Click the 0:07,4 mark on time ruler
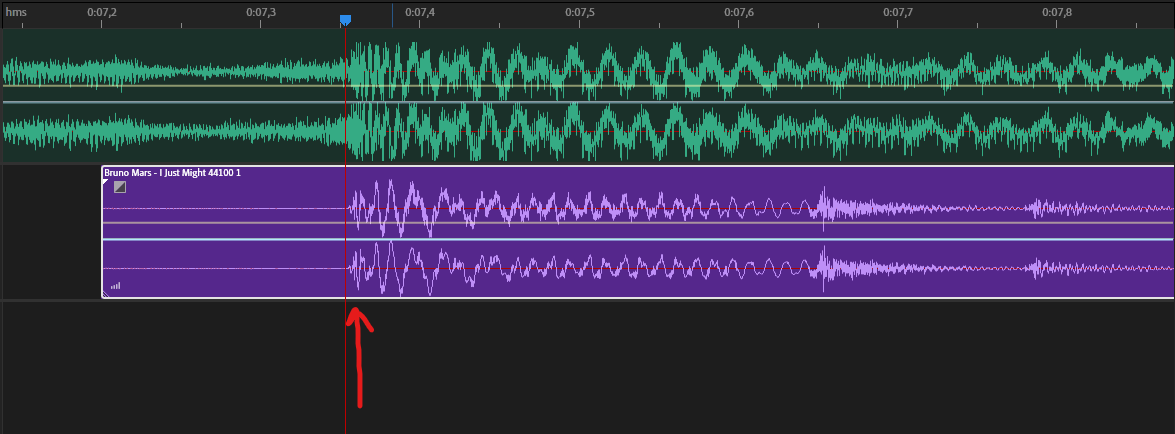The width and height of the screenshot is (1175, 434). (x=420, y=12)
